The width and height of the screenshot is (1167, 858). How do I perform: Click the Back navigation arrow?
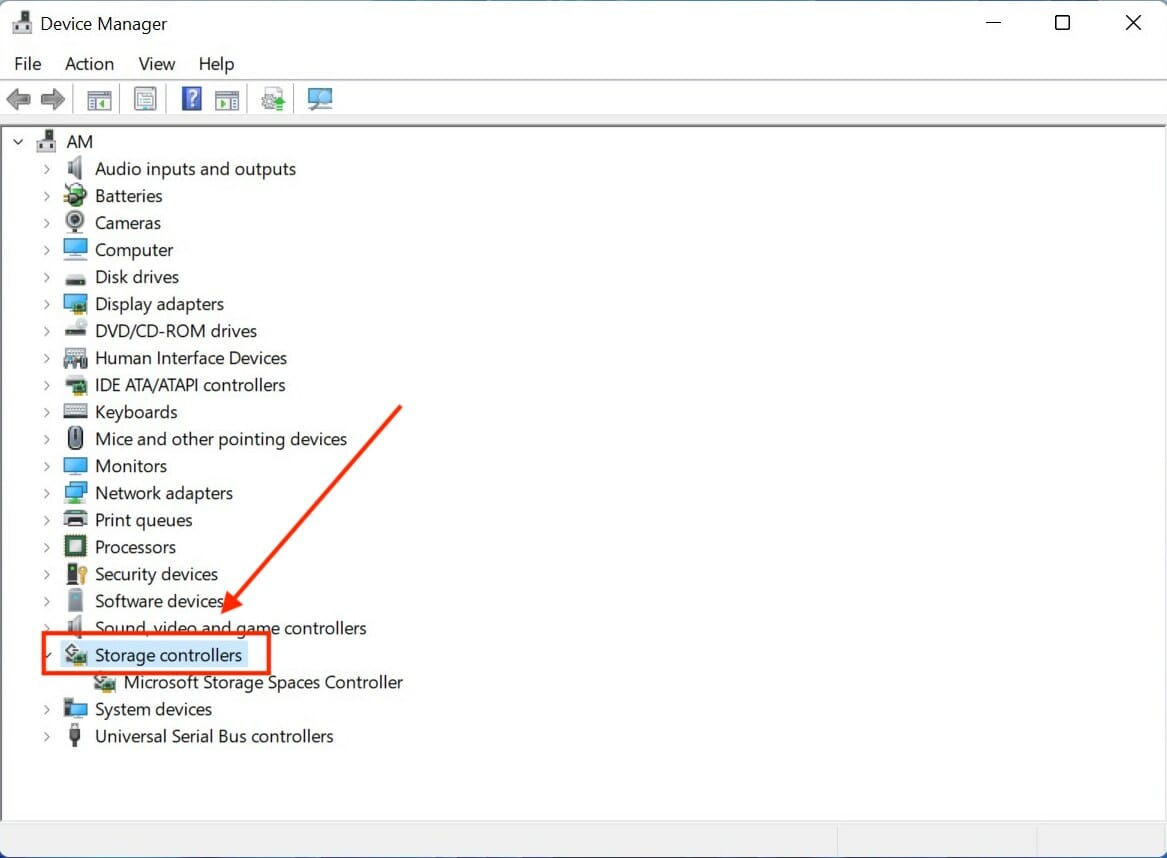click(18, 98)
